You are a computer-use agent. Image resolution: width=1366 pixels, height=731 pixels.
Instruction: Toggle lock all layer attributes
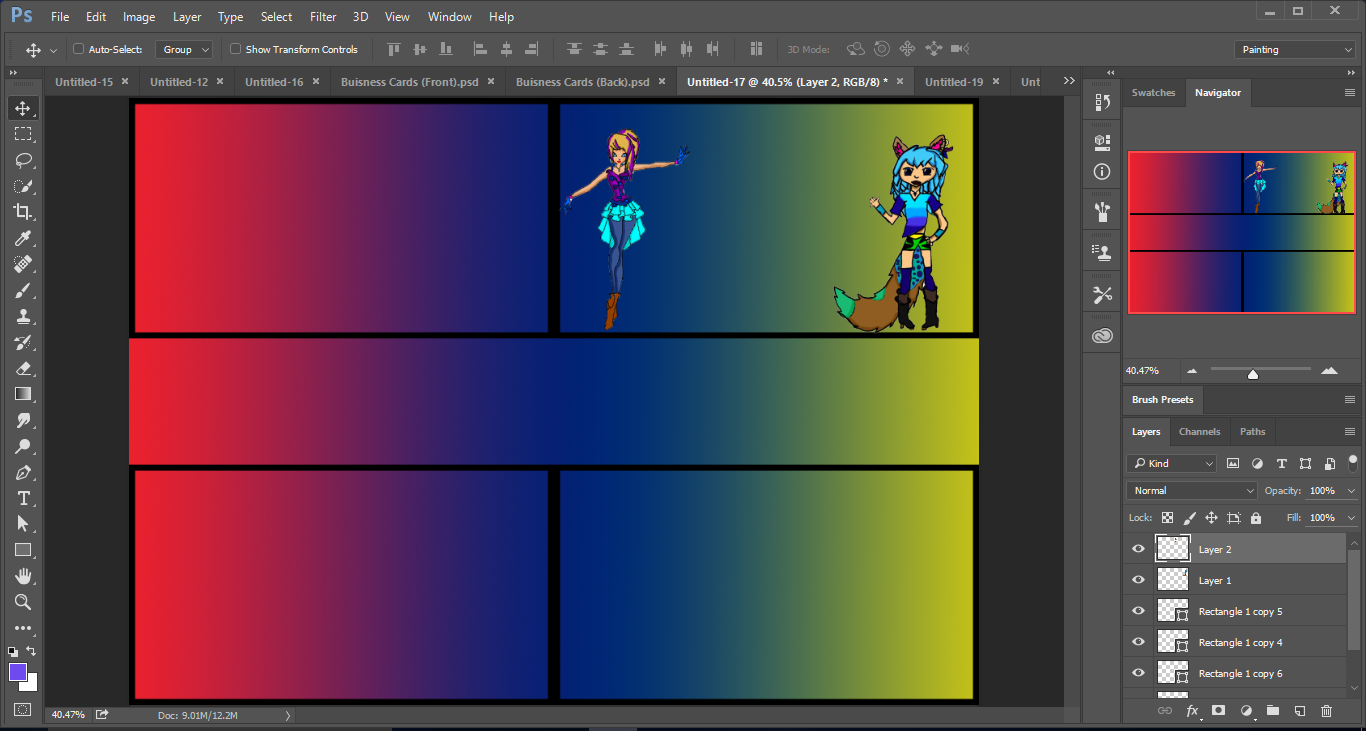[1256, 518]
